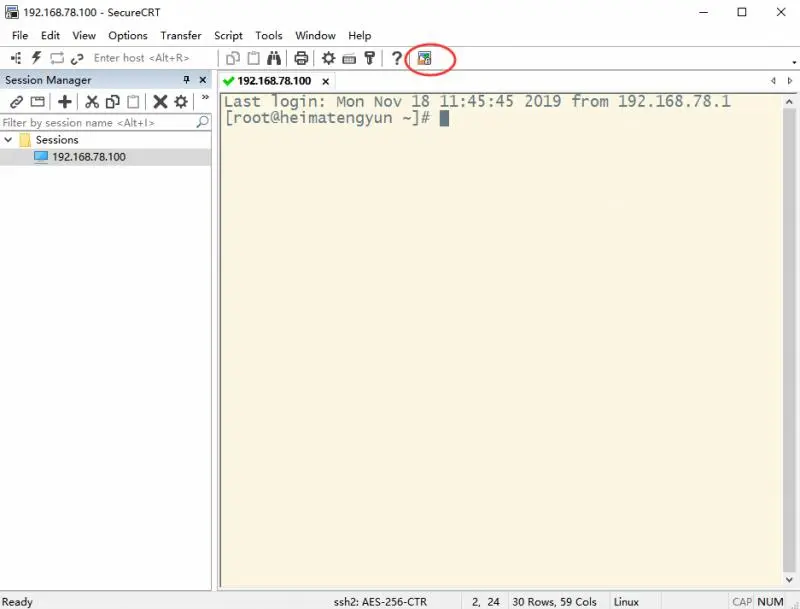
Task: Click the Reconnect toolbar icon
Action: coord(57,58)
